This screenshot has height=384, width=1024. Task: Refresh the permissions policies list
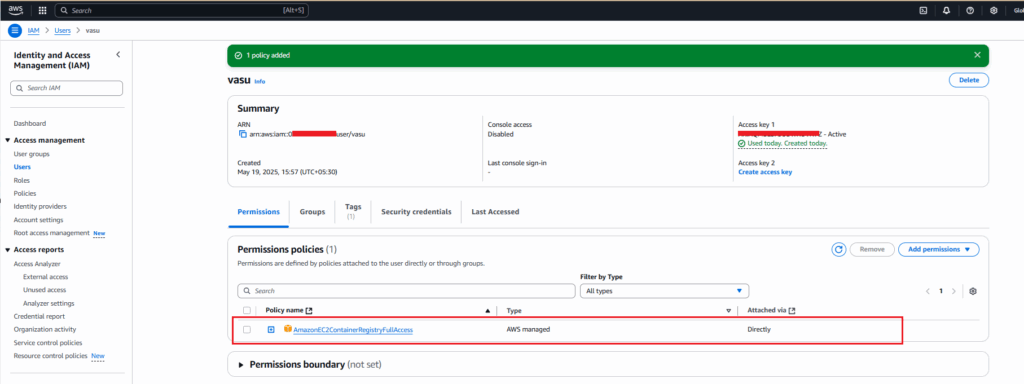(839, 249)
